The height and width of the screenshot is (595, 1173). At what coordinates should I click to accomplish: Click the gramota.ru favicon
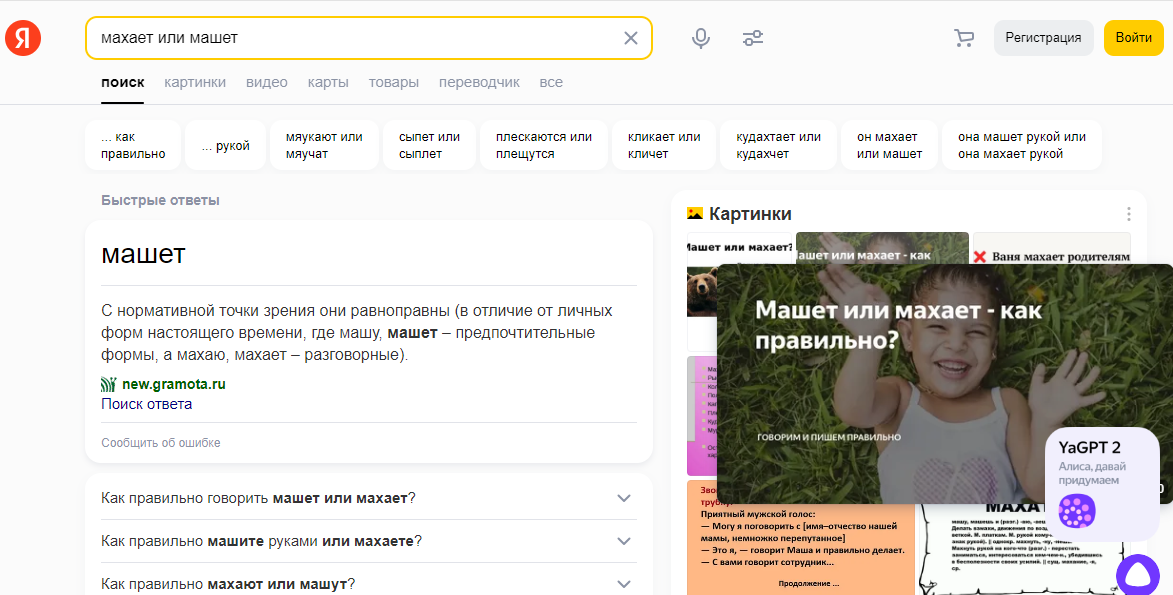click(108, 385)
